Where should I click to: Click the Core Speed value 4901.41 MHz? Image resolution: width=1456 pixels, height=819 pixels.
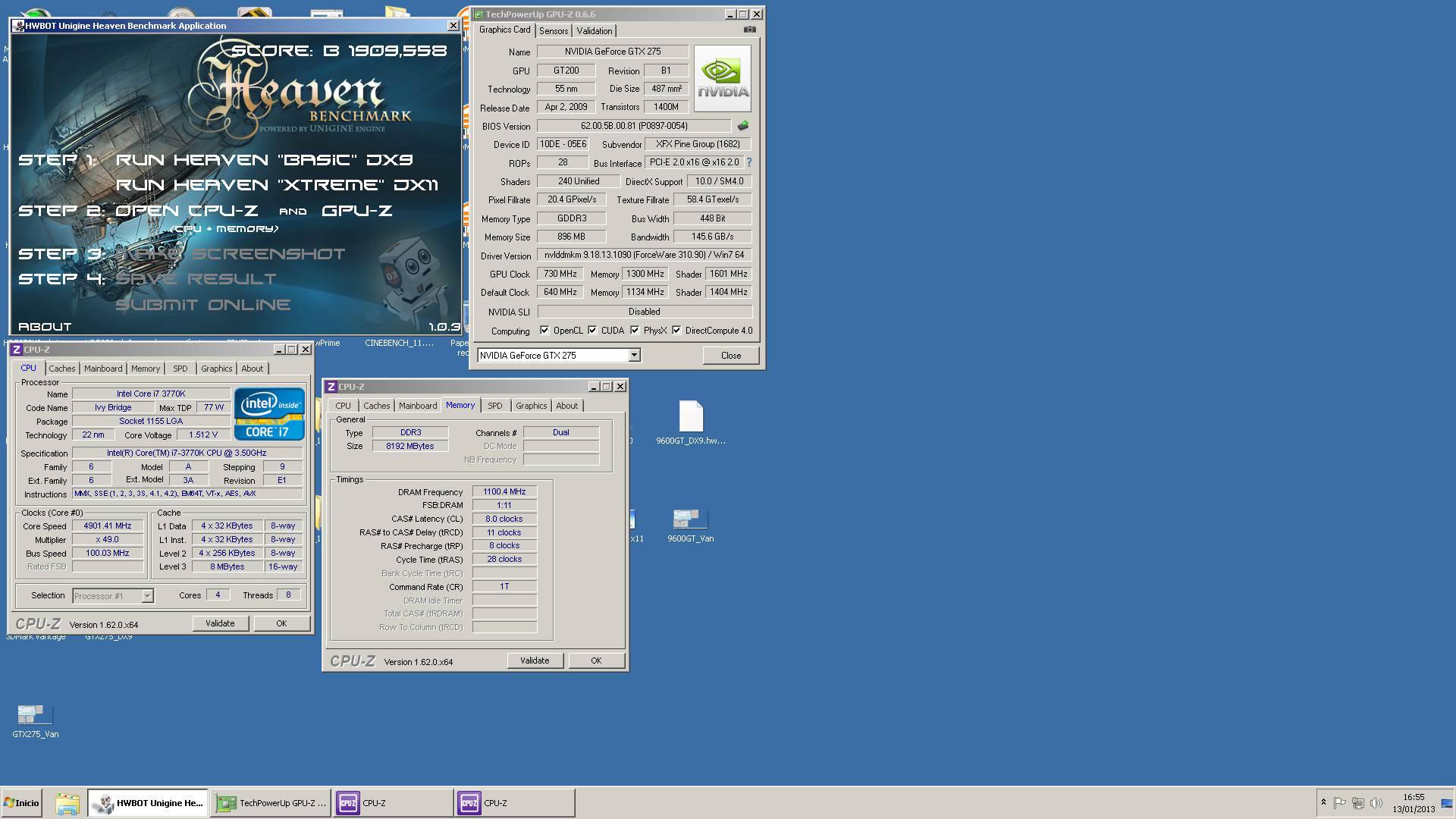[108, 526]
